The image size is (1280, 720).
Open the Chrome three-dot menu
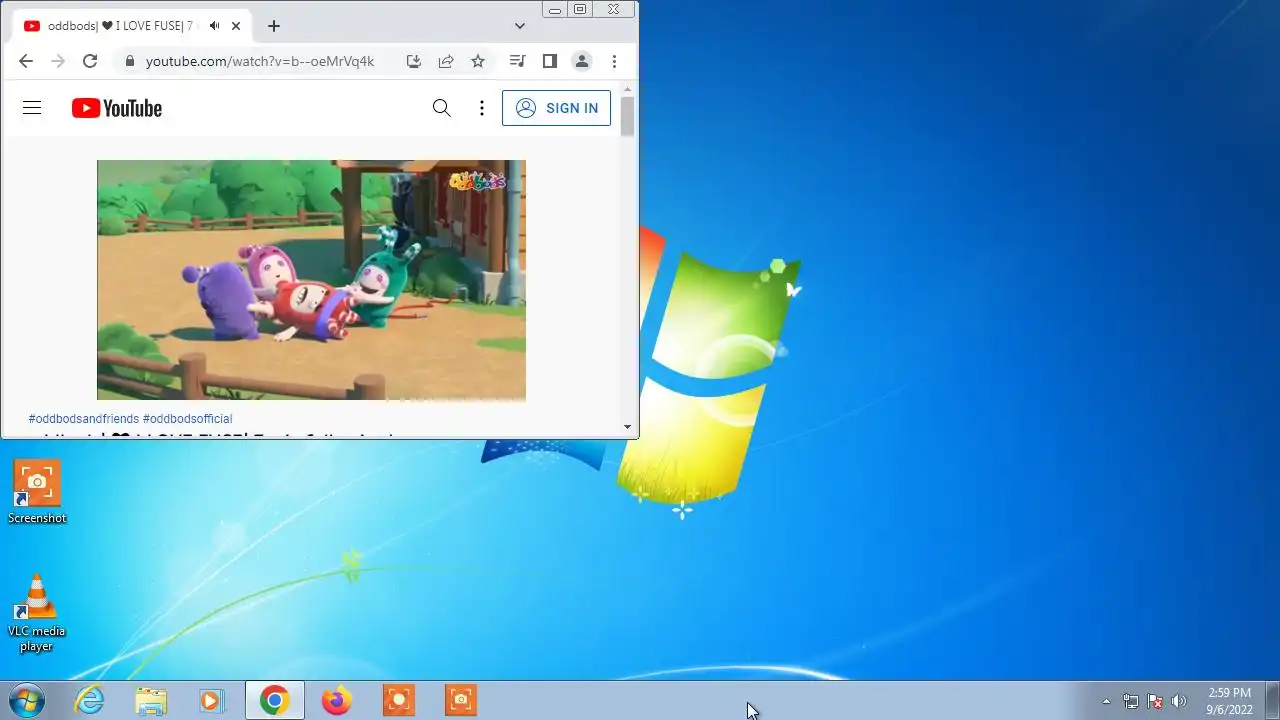point(614,61)
